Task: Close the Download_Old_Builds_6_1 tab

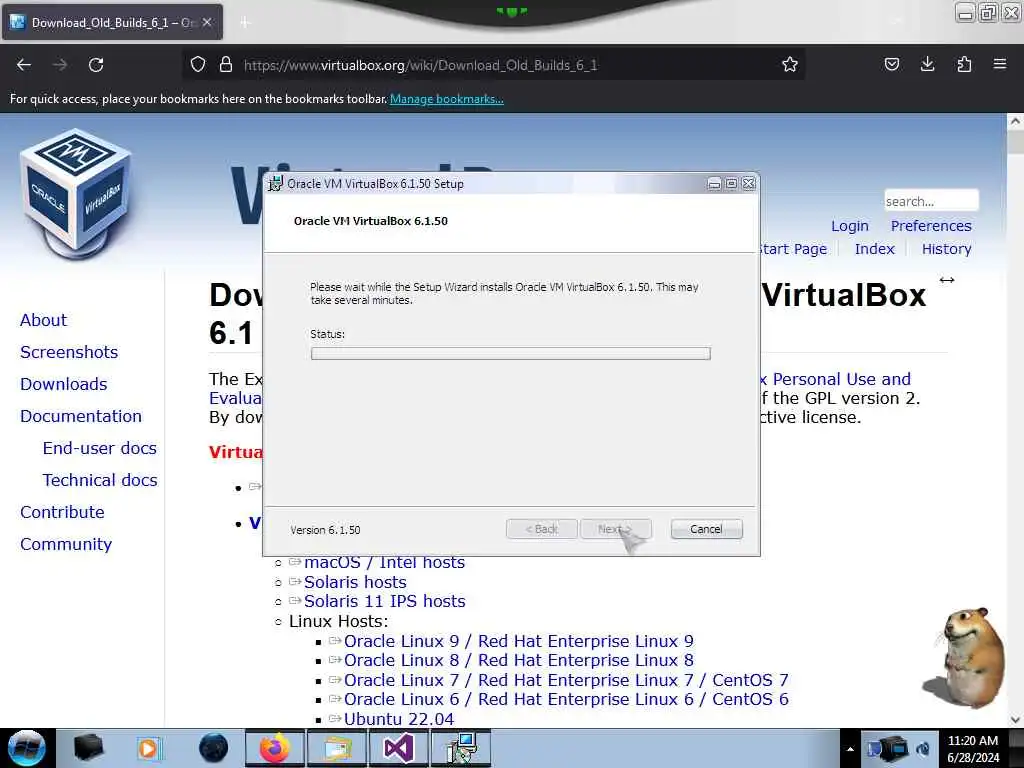Action: (x=207, y=22)
